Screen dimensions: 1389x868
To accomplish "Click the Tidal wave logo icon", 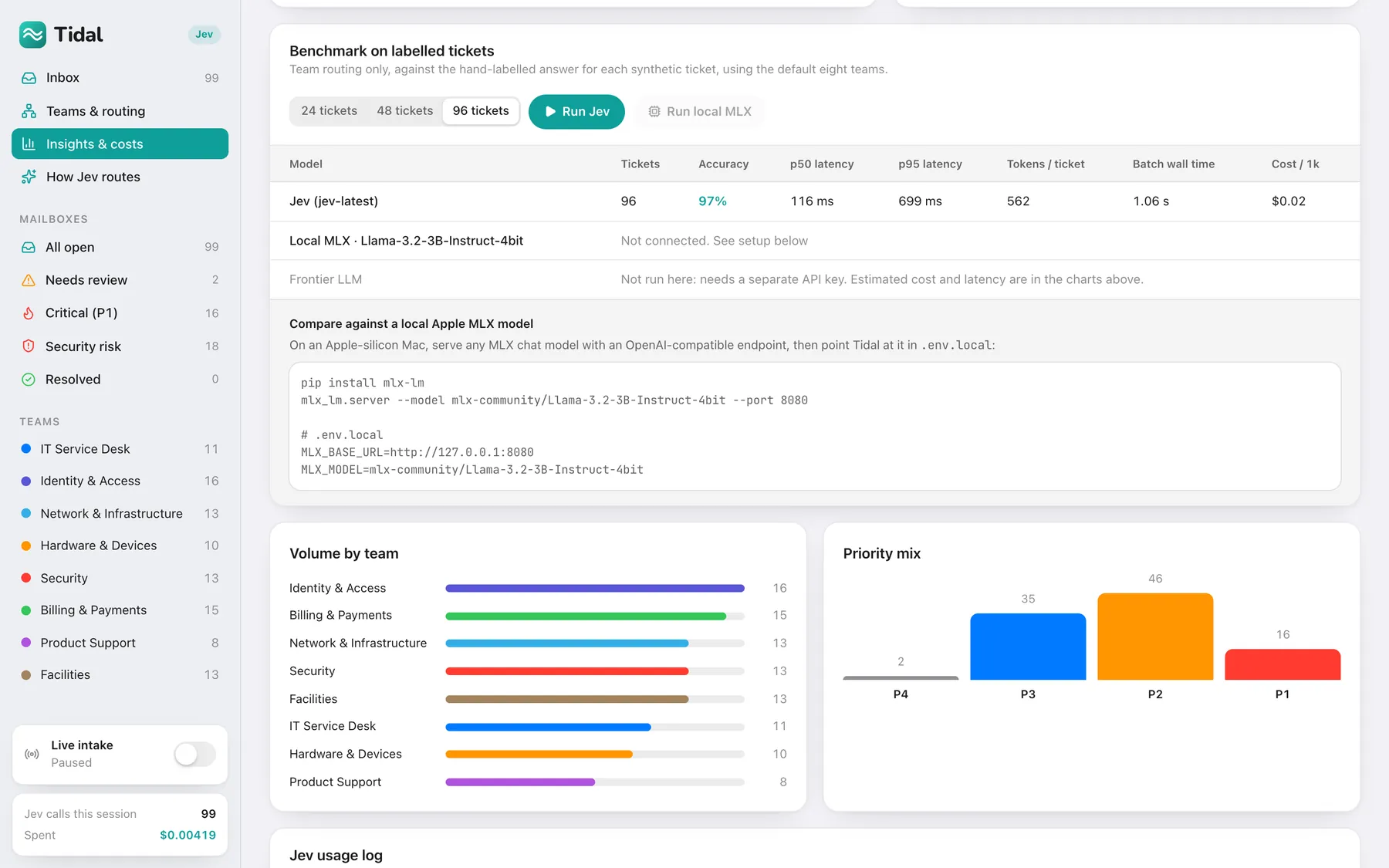I will pos(32,34).
